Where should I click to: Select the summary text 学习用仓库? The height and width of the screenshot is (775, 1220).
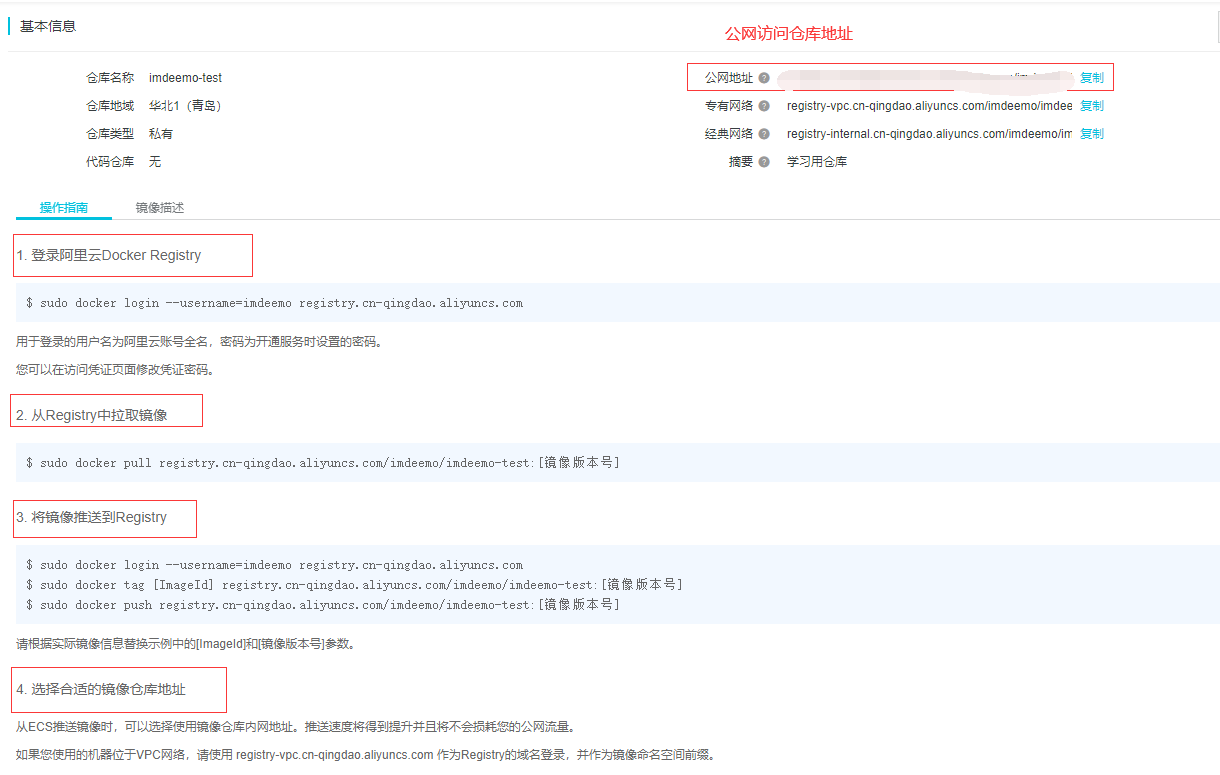tap(817, 162)
